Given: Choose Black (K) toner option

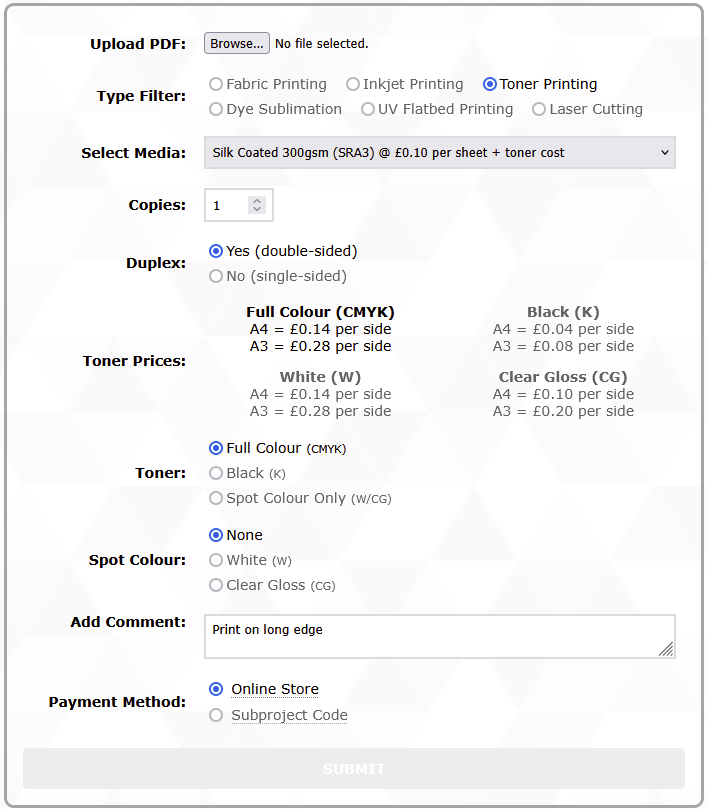Looking at the screenshot, I should pyautogui.click(x=216, y=473).
